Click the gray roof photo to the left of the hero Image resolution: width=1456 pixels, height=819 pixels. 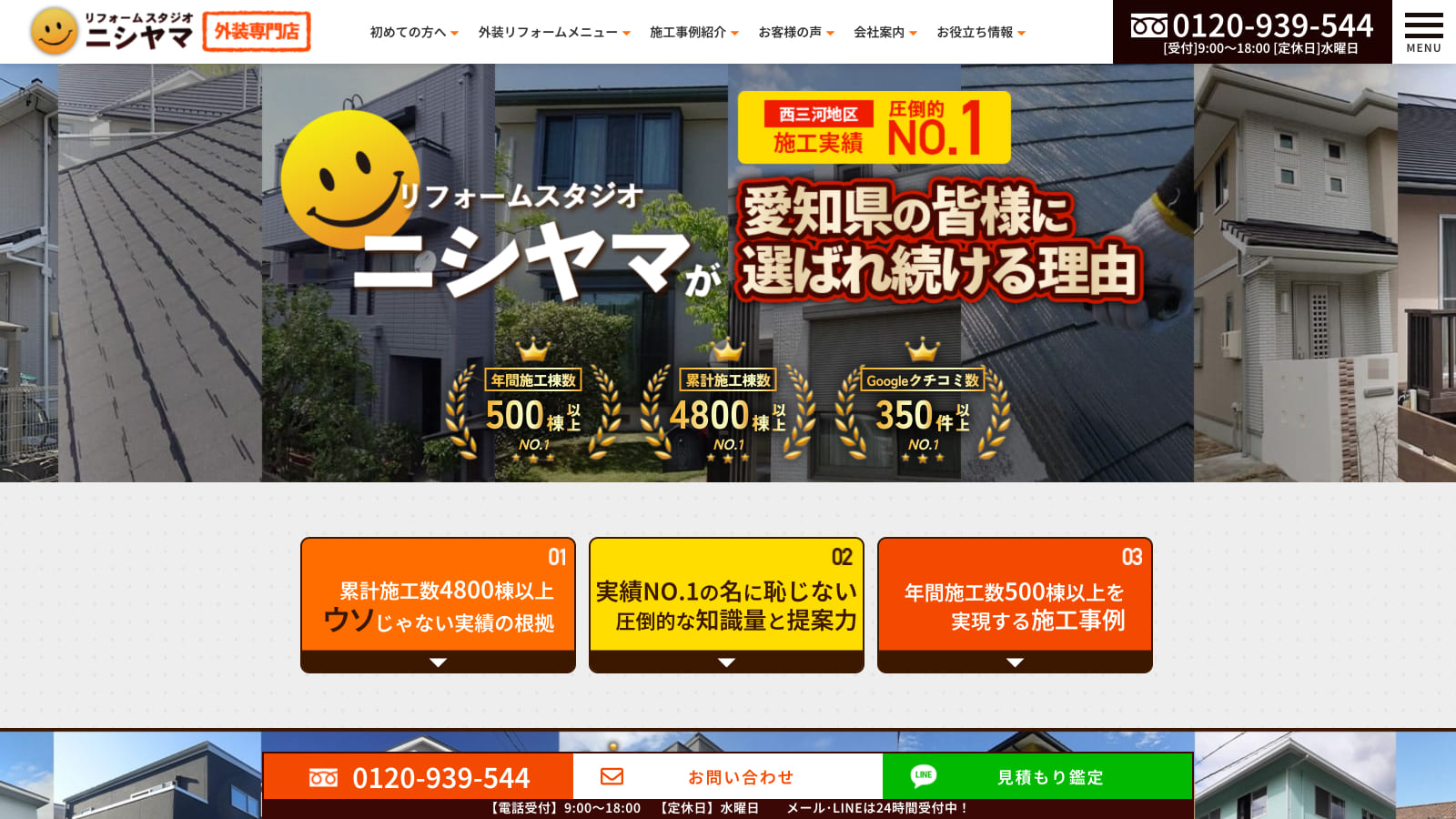[160, 273]
